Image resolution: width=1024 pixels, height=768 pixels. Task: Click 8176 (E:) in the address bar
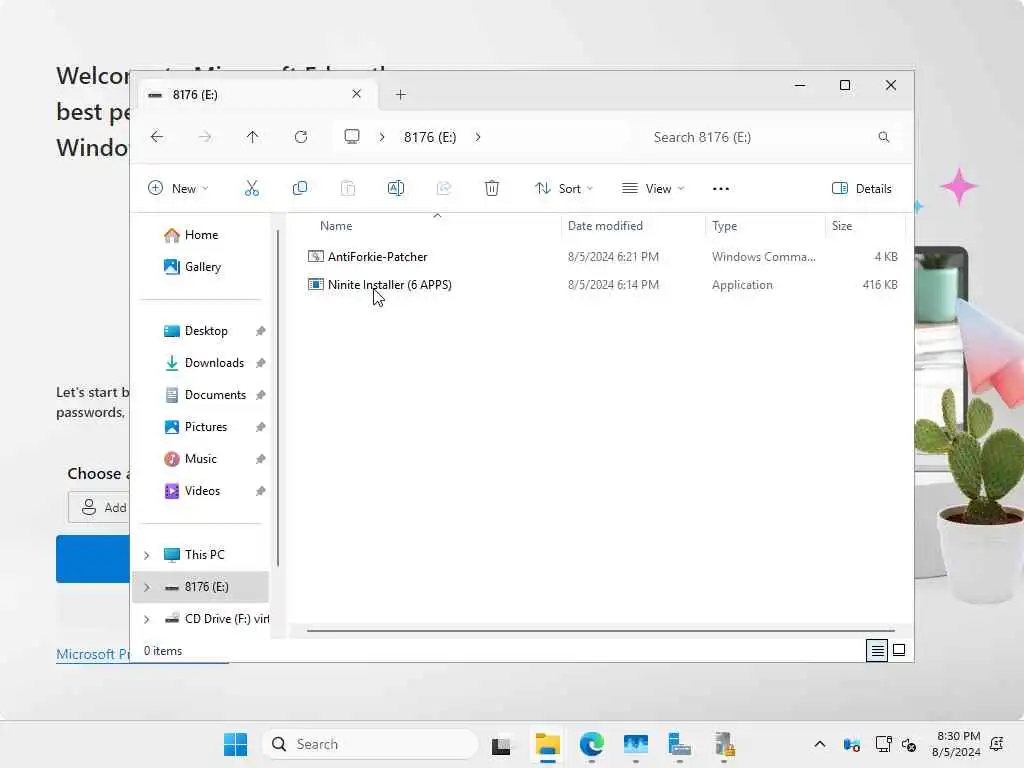point(430,137)
